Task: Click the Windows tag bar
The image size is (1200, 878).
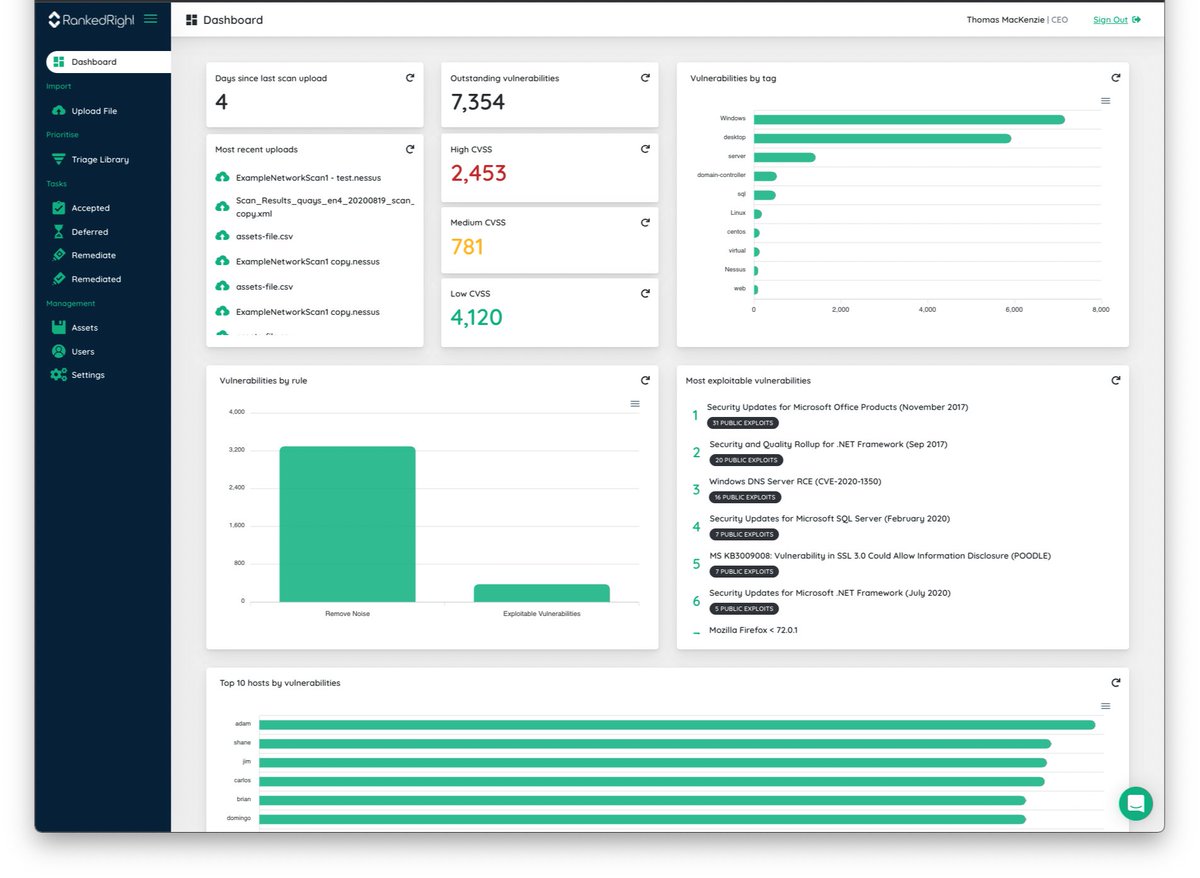Action: pos(909,119)
